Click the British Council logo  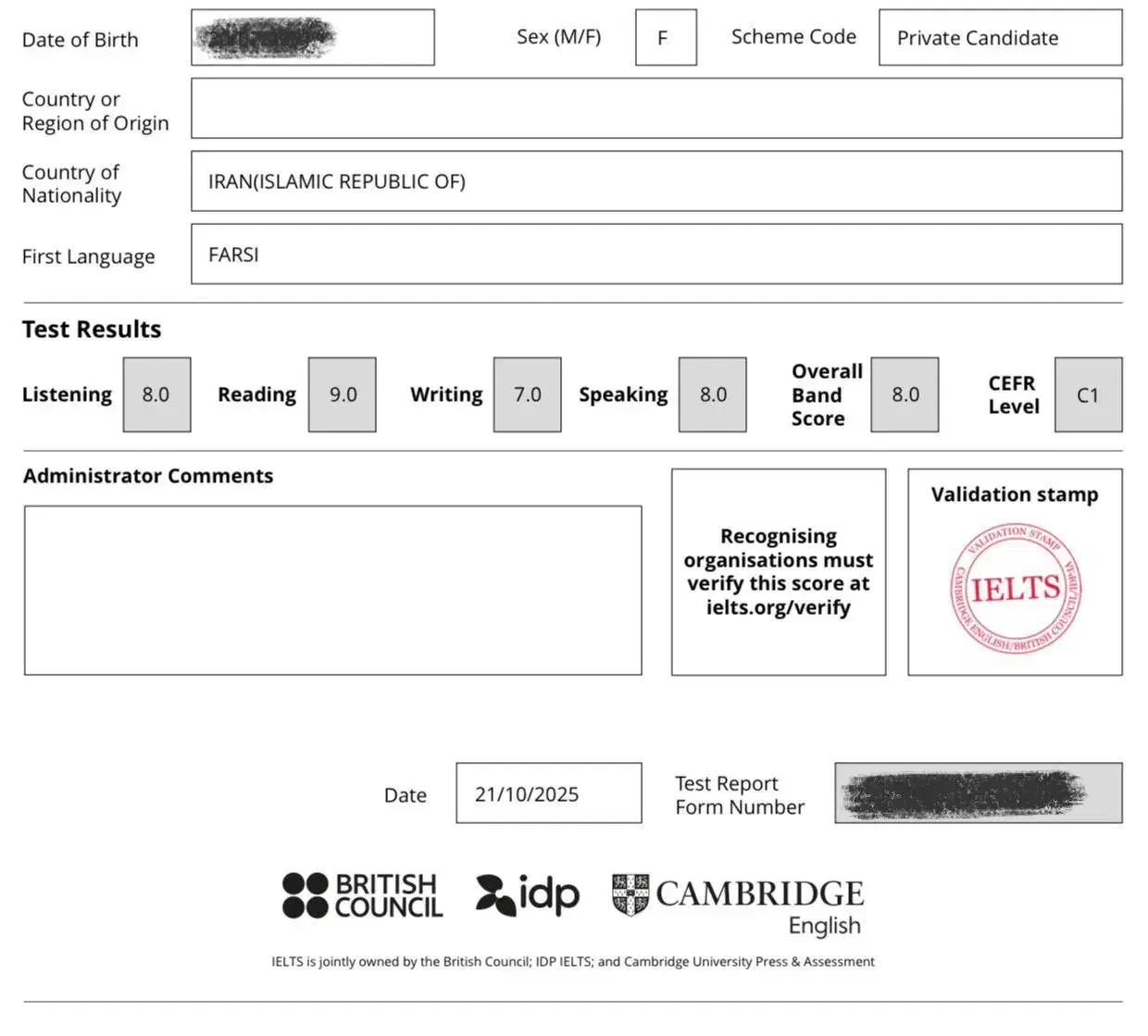click(x=362, y=895)
